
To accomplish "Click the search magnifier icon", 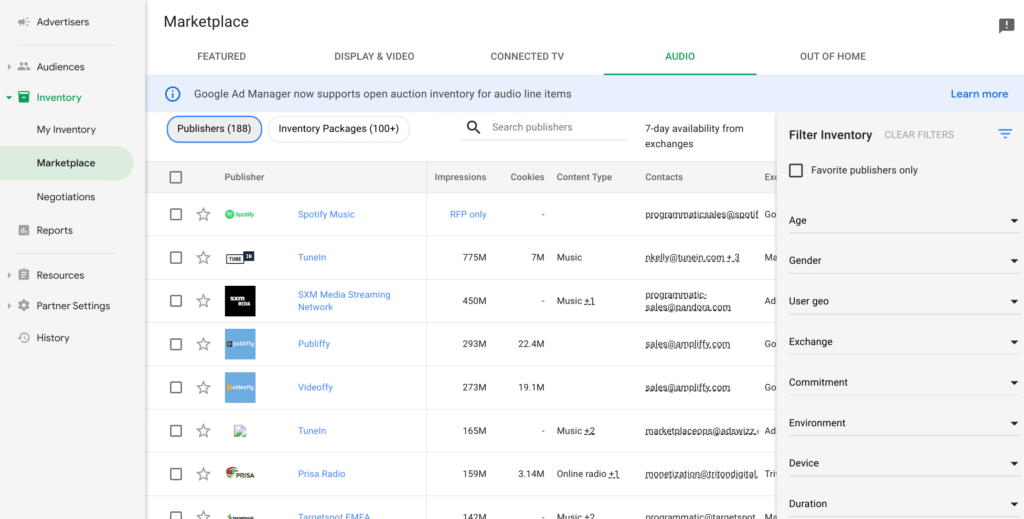I will [473, 127].
